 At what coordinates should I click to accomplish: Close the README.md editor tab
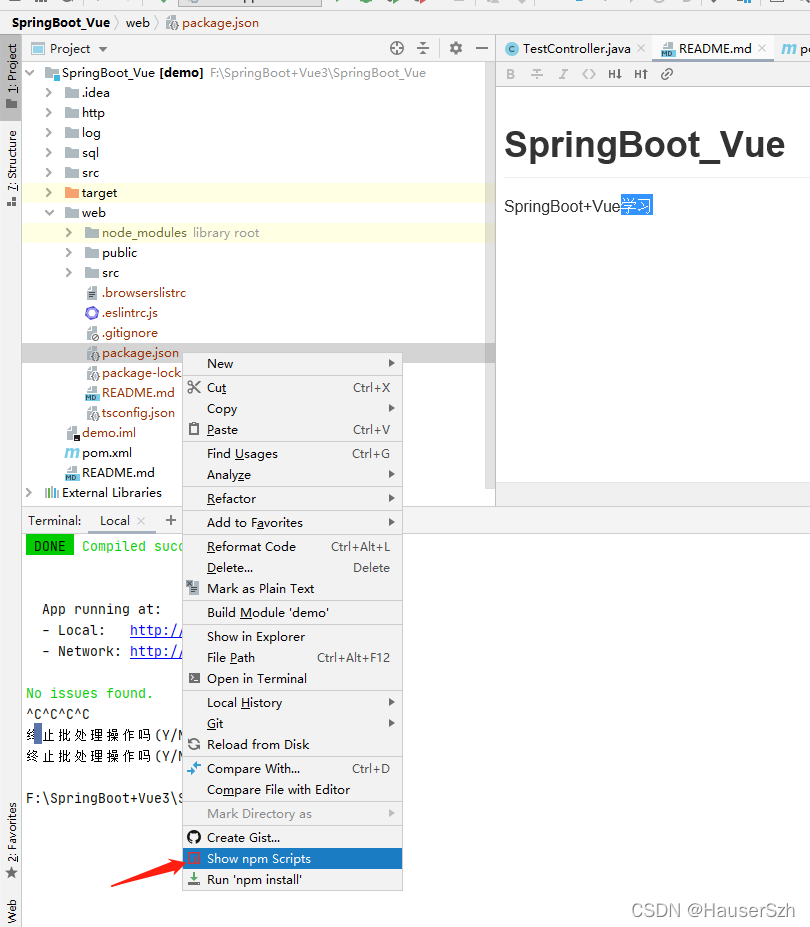pos(762,48)
